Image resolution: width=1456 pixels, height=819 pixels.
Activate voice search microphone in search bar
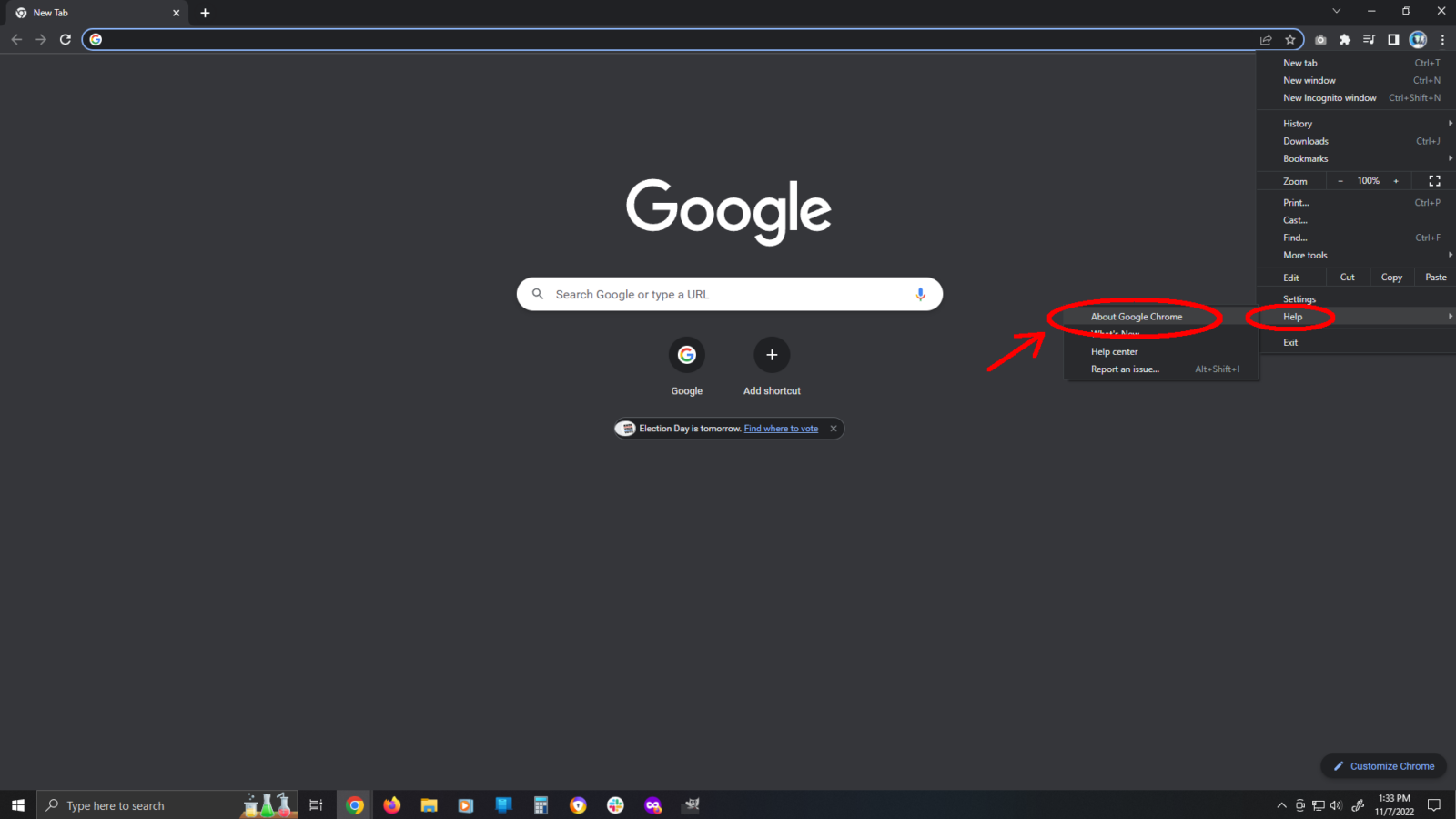(920, 294)
